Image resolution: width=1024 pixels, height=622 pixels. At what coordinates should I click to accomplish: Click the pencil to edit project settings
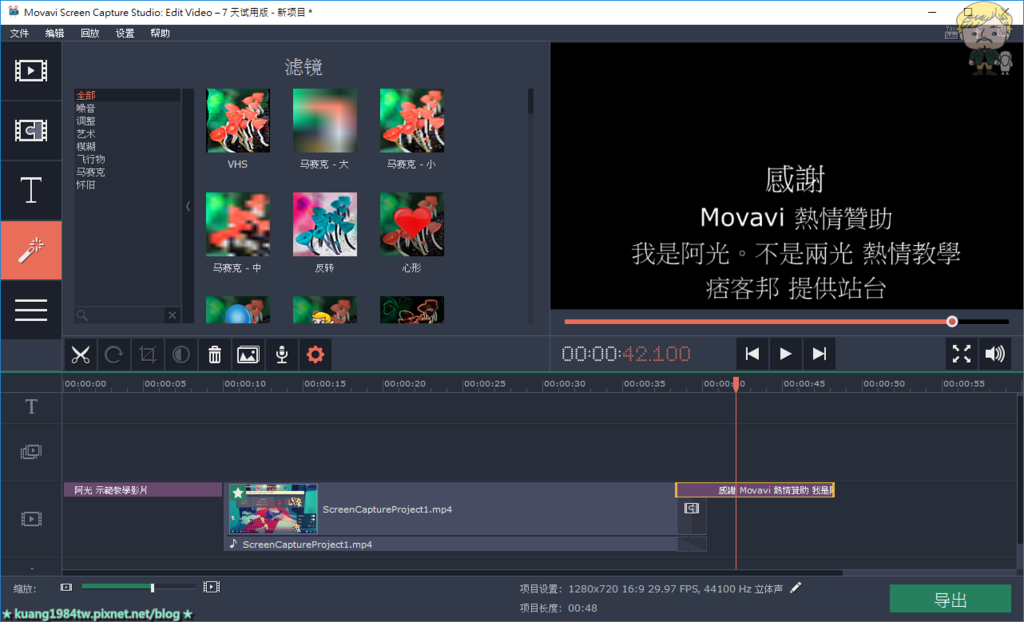[795, 588]
